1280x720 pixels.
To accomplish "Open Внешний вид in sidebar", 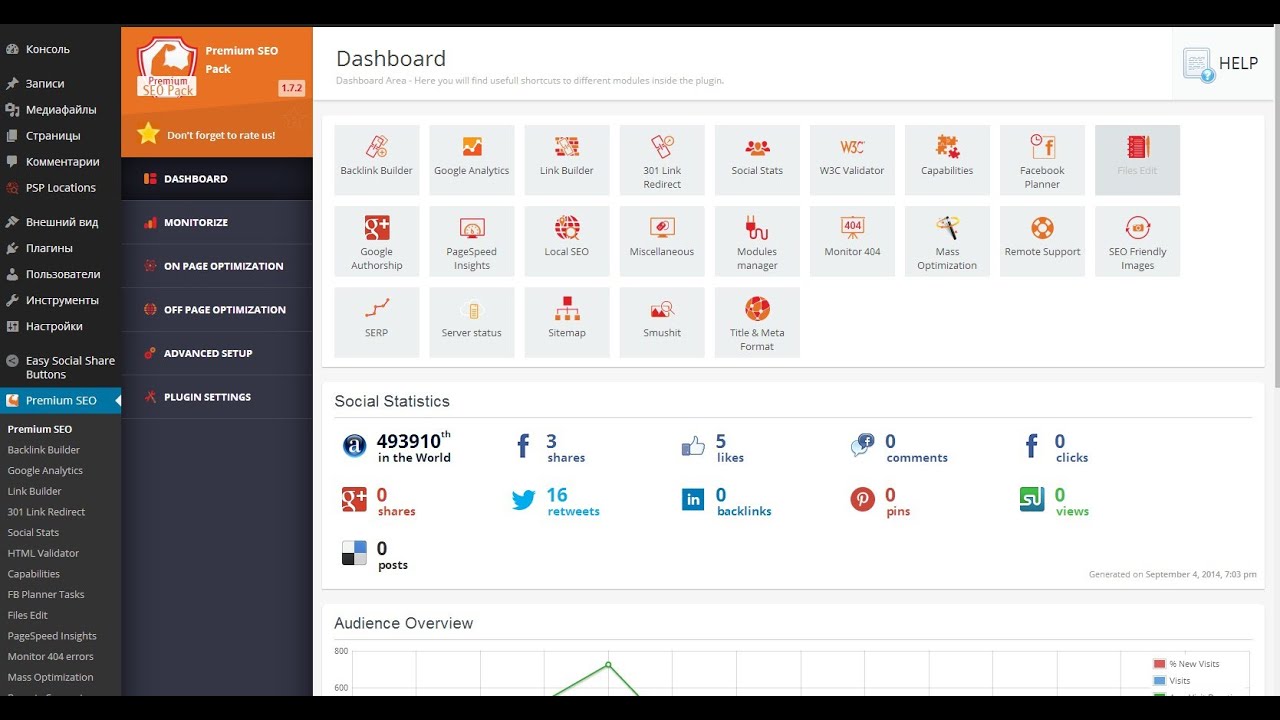I will point(60,222).
